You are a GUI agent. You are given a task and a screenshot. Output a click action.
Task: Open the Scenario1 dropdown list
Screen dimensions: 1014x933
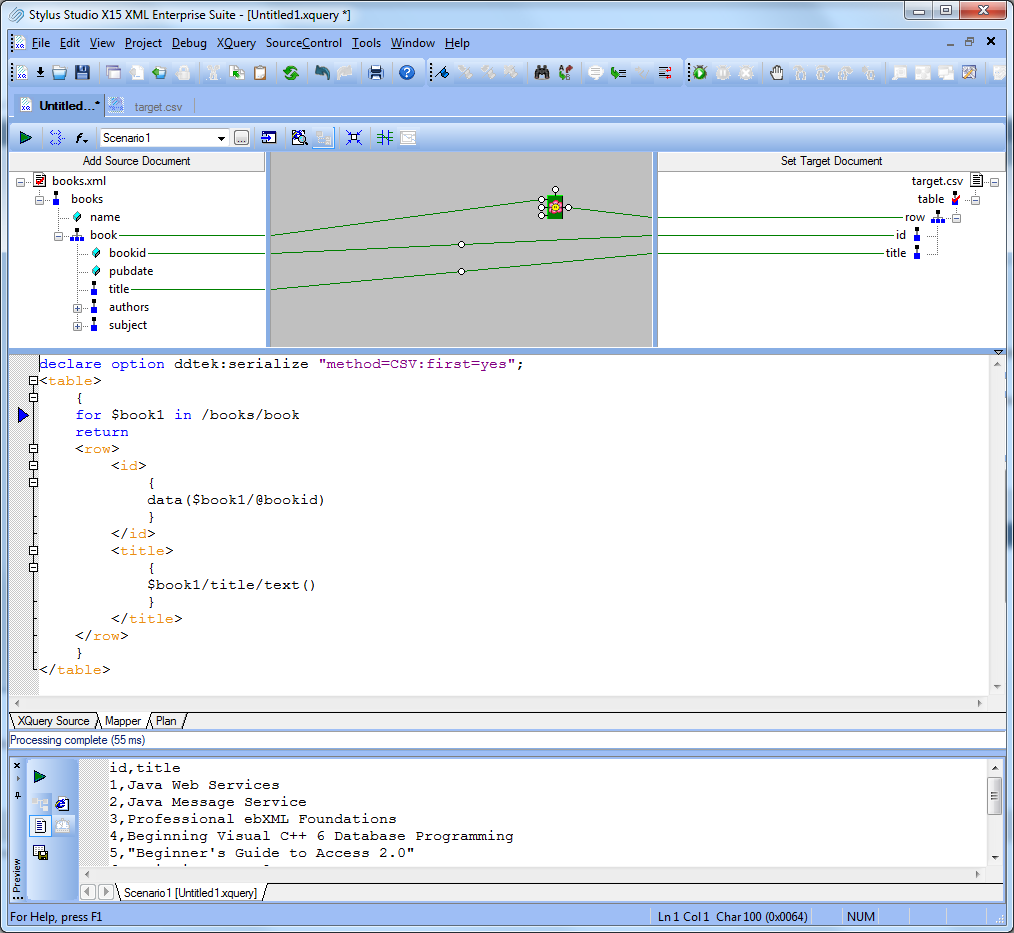221,138
